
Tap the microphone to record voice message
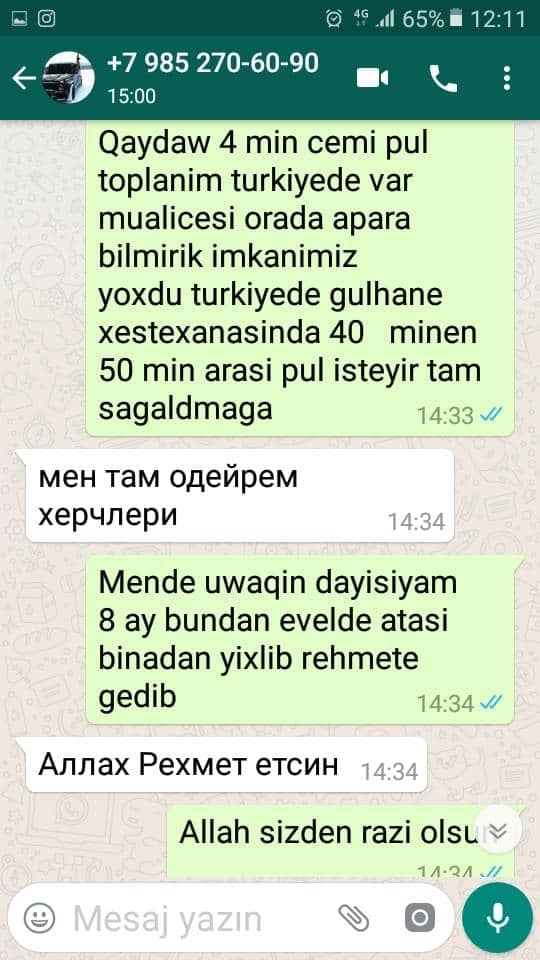click(x=497, y=918)
